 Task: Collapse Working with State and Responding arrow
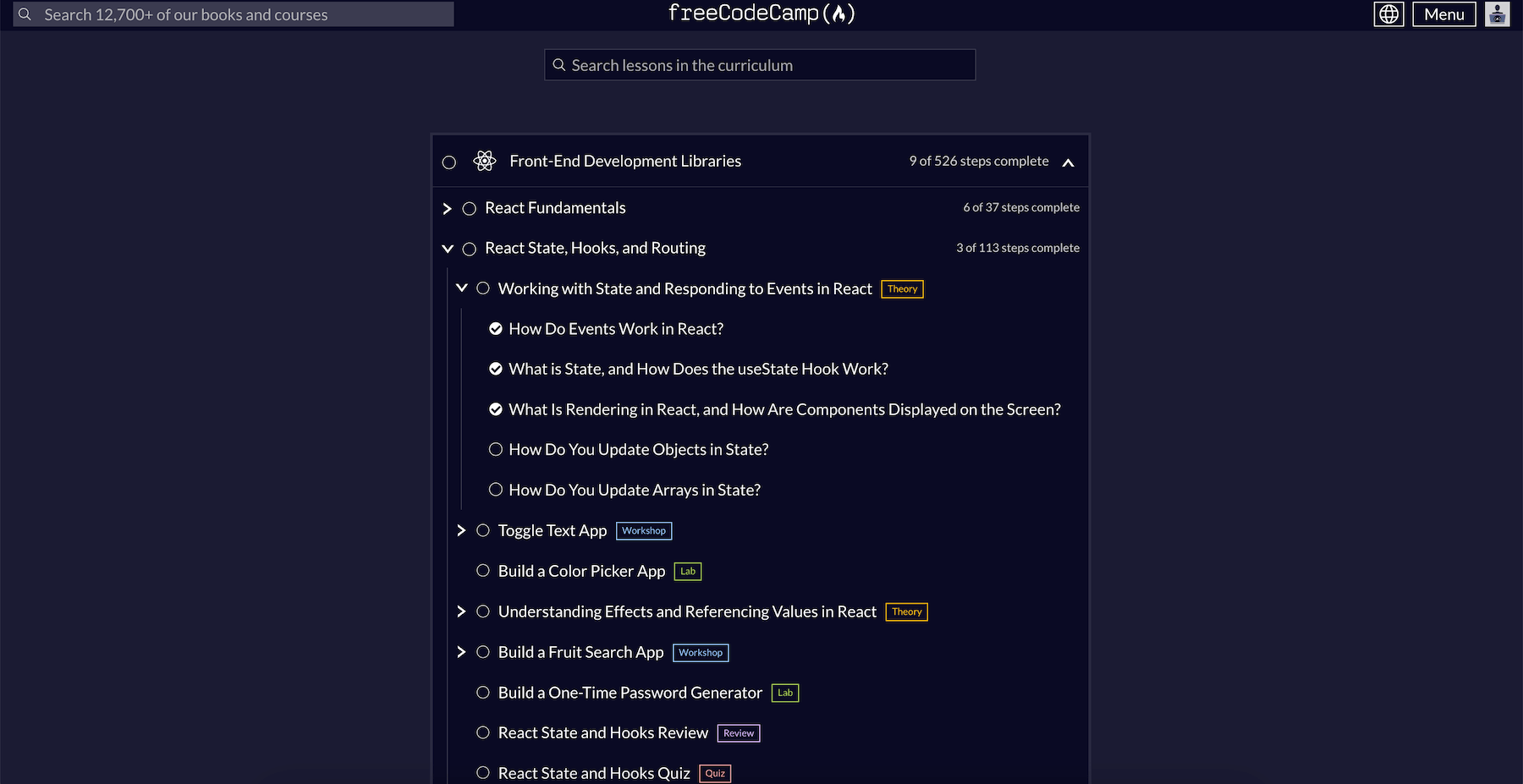click(x=461, y=288)
